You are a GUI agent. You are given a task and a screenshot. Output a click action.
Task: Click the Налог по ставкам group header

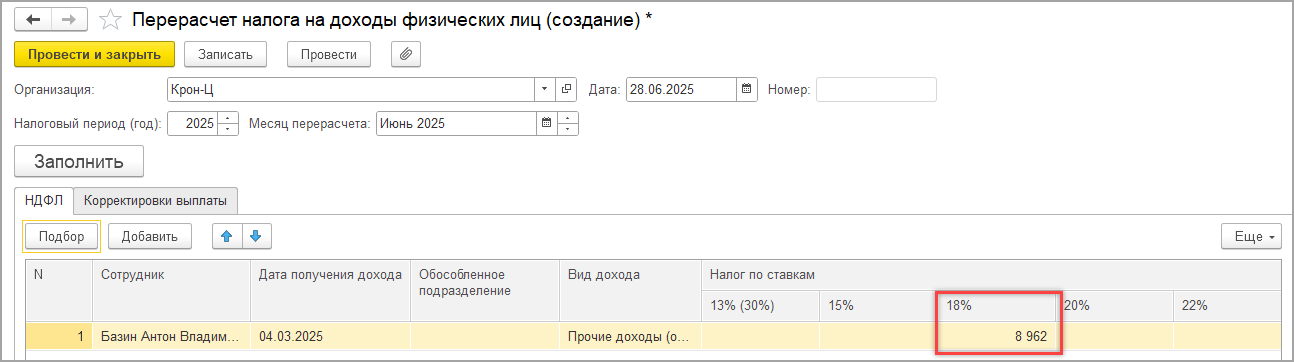(991, 275)
